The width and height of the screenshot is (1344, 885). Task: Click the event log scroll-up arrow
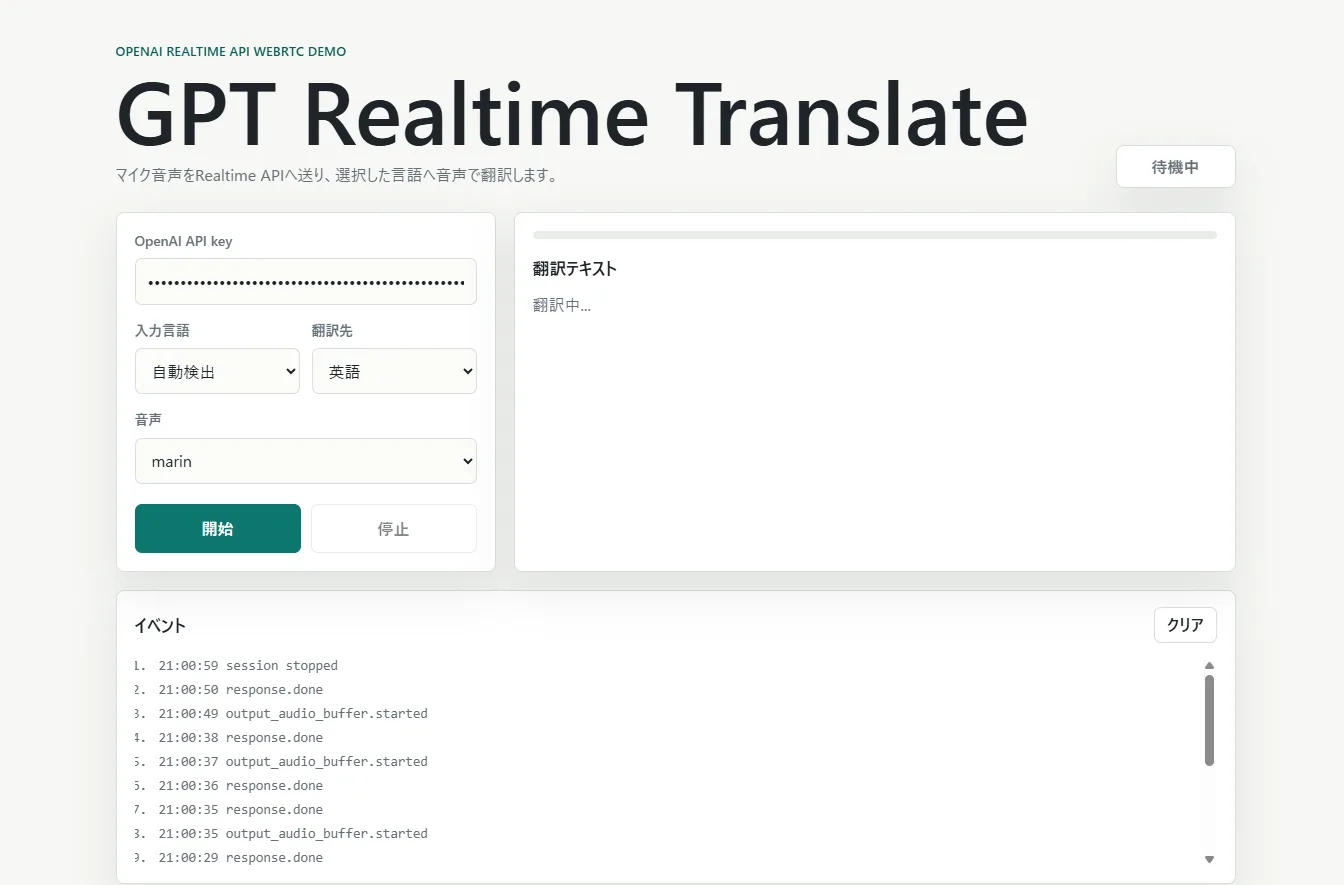click(x=1209, y=666)
